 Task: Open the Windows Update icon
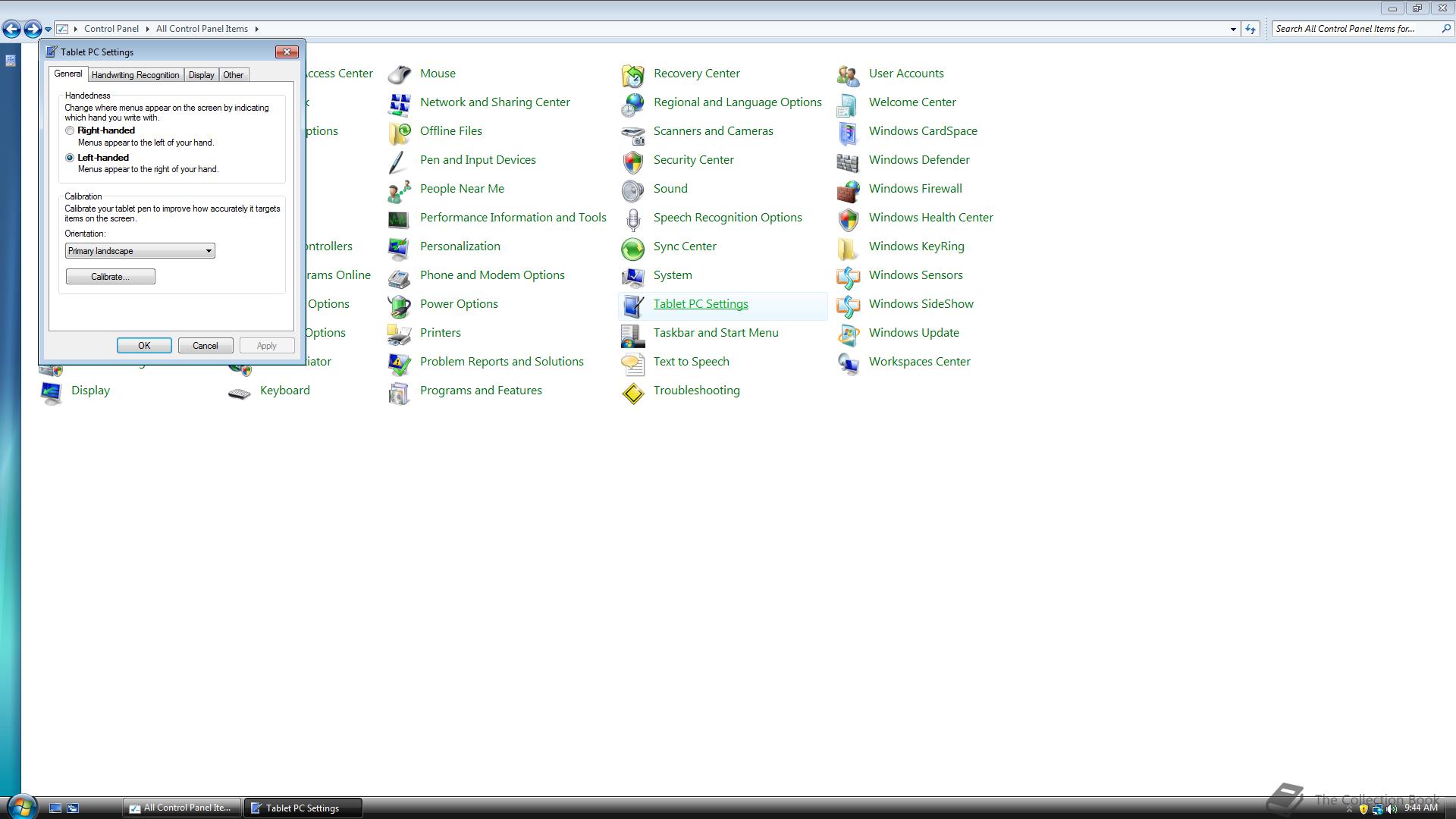[849, 334]
